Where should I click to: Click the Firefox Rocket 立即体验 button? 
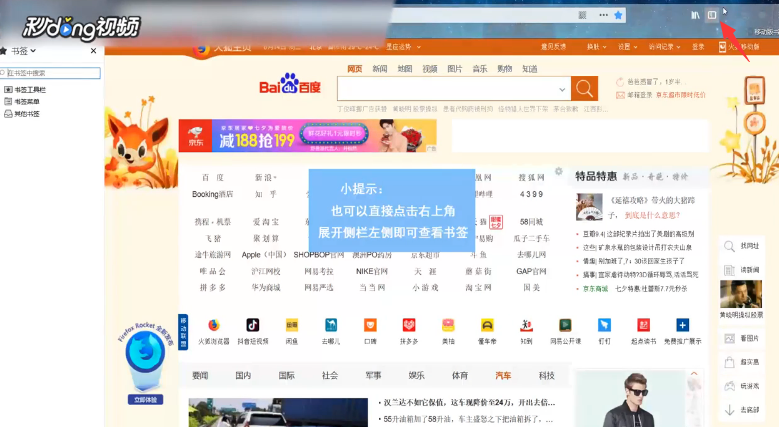click(146, 400)
